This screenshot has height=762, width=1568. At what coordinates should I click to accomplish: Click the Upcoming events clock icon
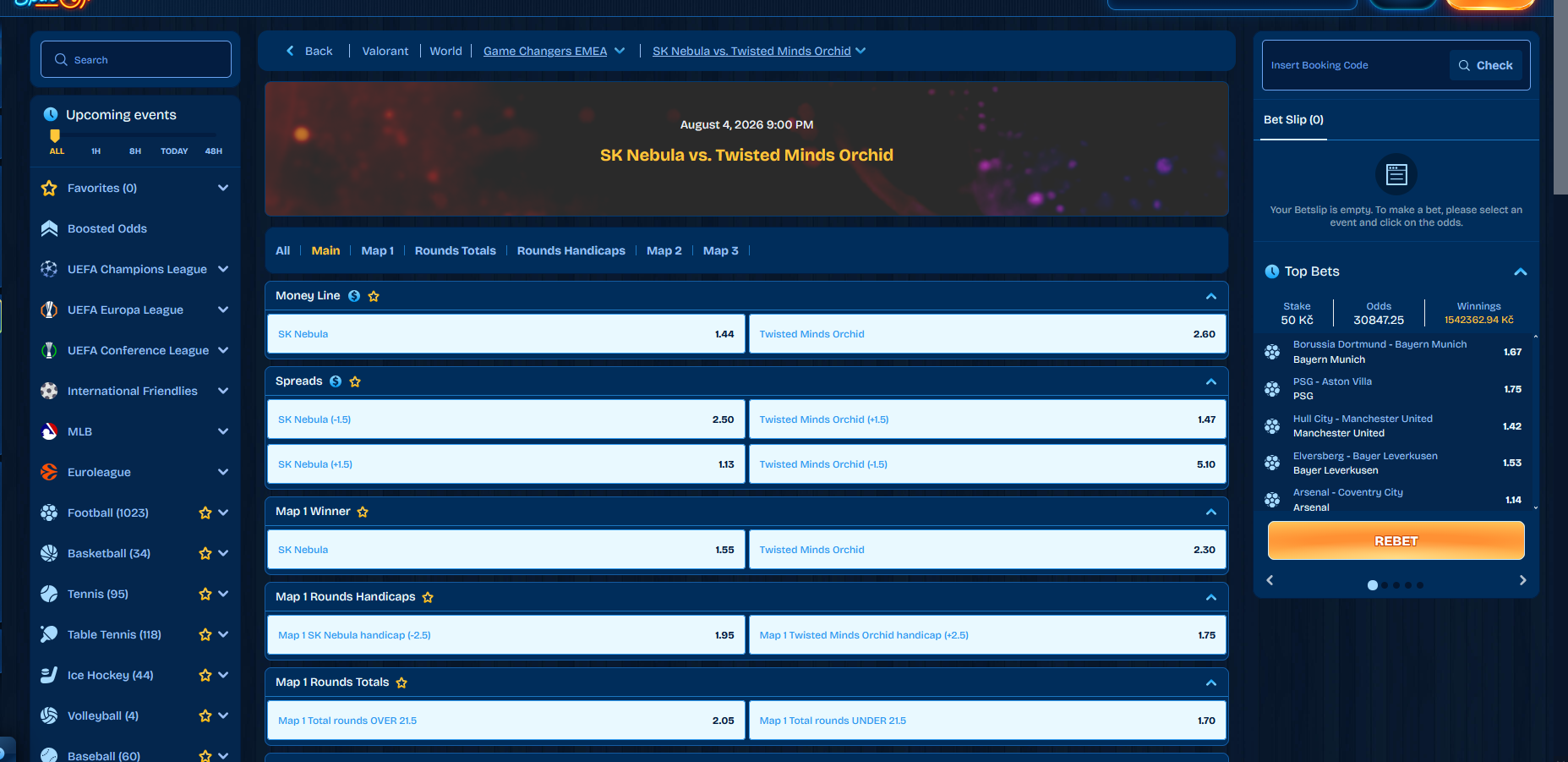click(51, 114)
